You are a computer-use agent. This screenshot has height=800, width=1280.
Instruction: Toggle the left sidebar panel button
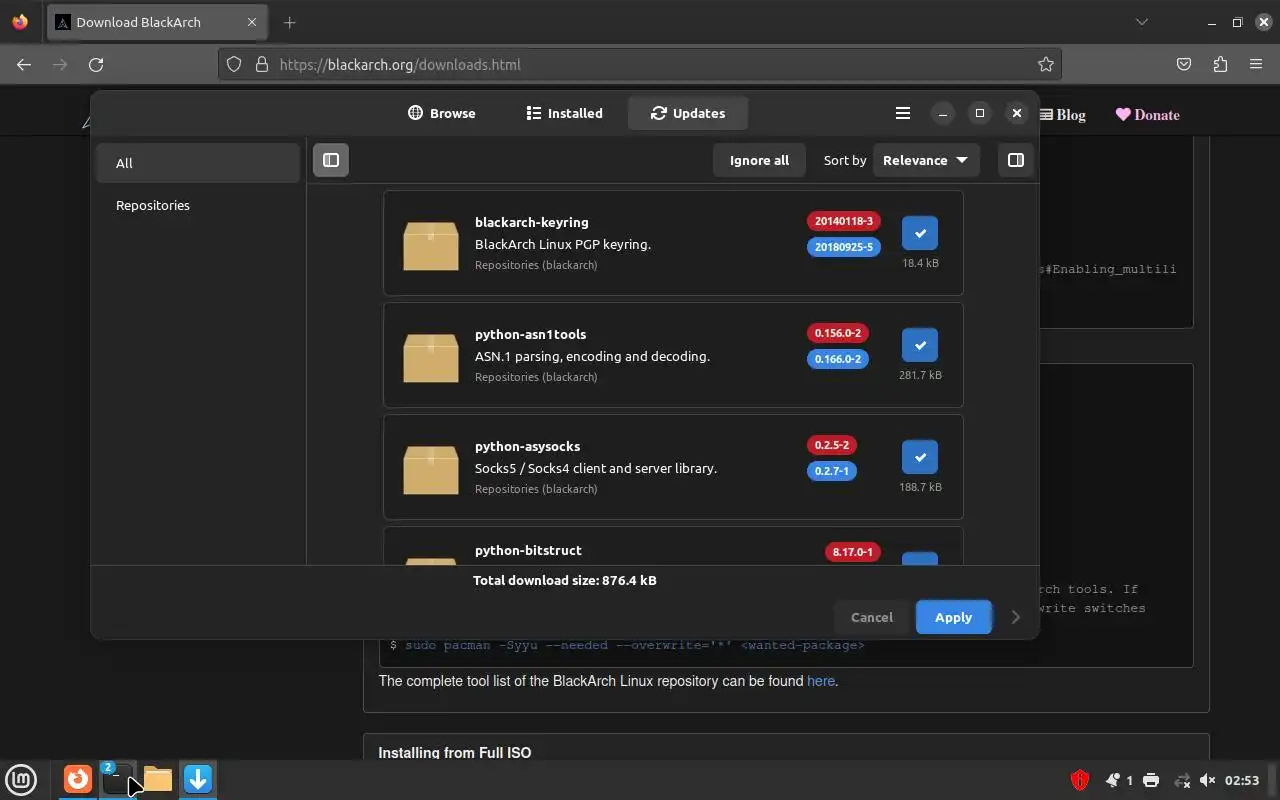(331, 160)
